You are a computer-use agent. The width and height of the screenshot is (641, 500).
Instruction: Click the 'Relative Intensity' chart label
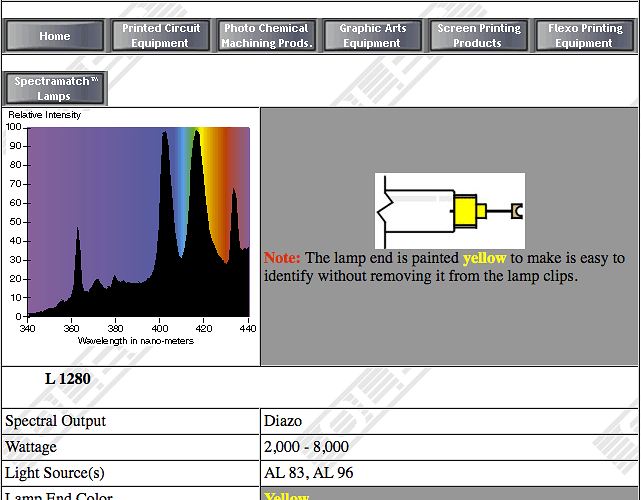tap(45, 115)
